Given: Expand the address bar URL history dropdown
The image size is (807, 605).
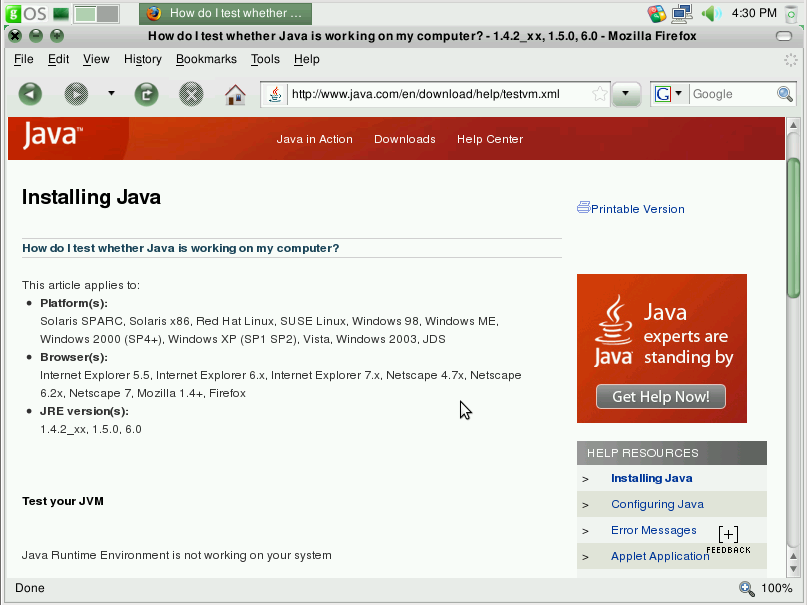Looking at the screenshot, I should (x=626, y=94).
